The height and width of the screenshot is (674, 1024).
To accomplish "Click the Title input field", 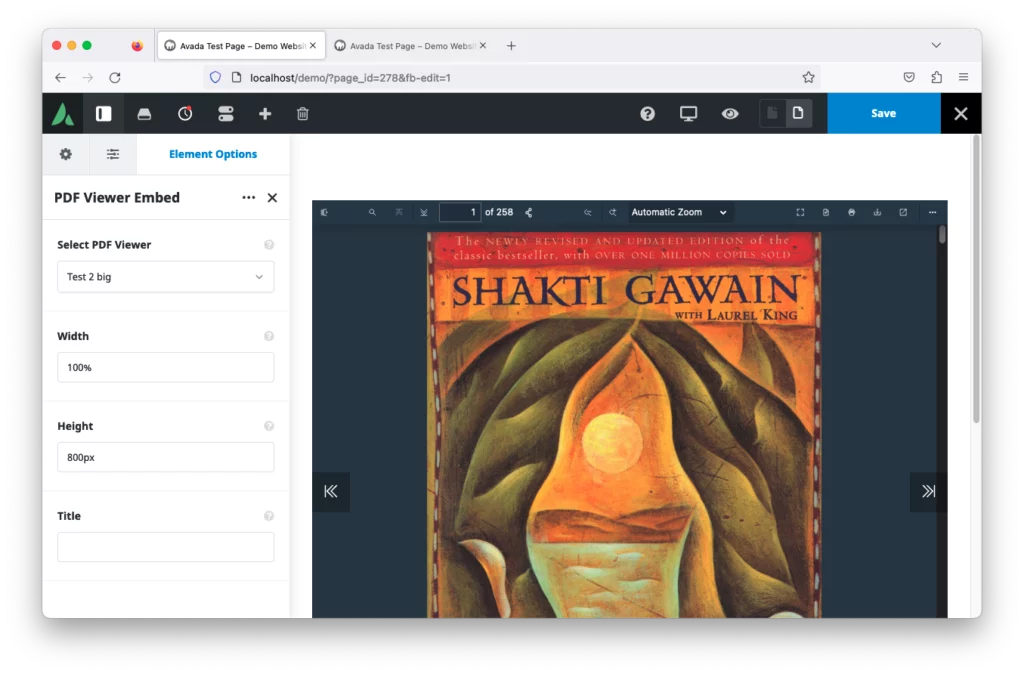I will tap(165, 547).
